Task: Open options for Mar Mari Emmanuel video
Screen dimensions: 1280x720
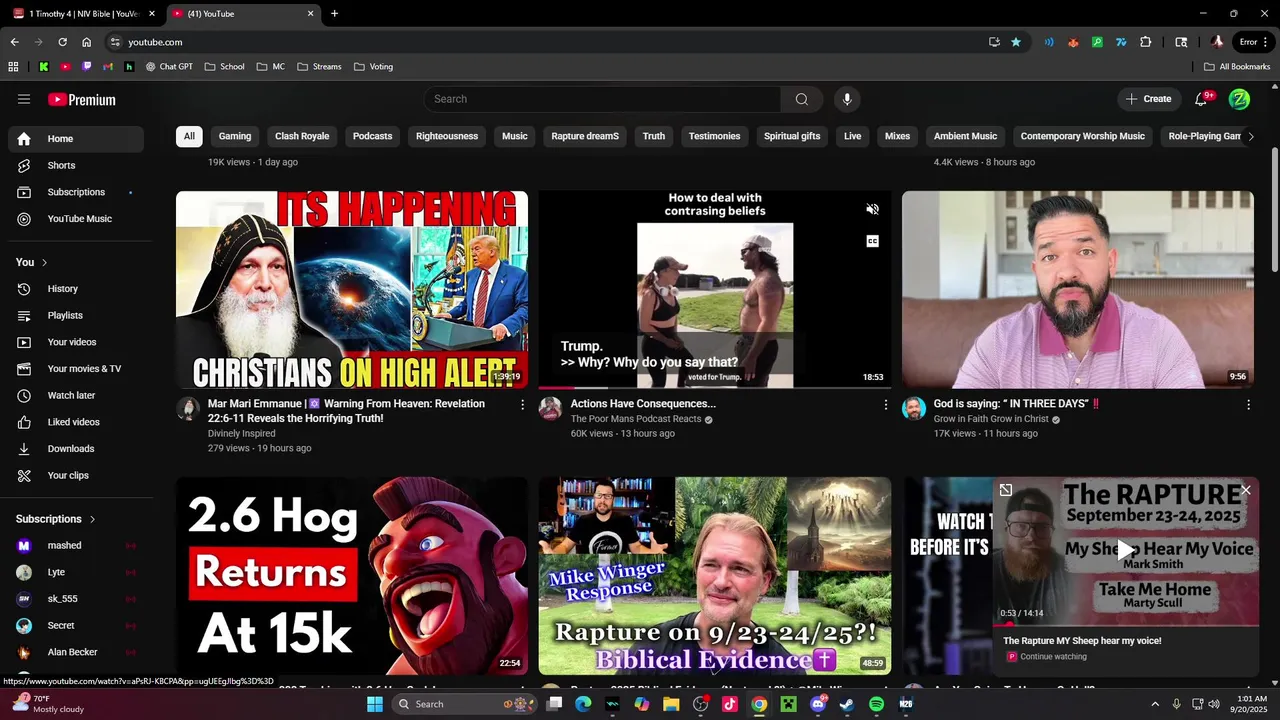Action: (x=522, y=405)
